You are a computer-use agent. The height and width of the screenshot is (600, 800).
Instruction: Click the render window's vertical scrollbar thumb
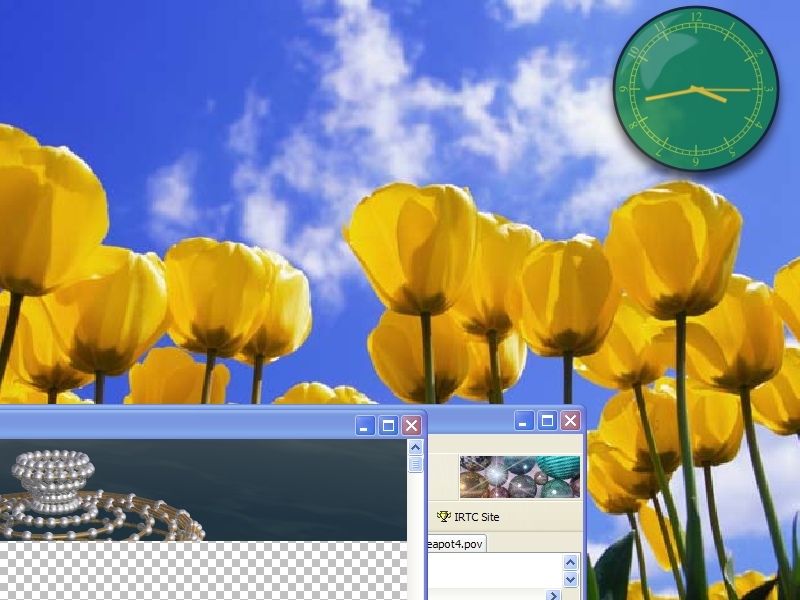coord(415,464)
